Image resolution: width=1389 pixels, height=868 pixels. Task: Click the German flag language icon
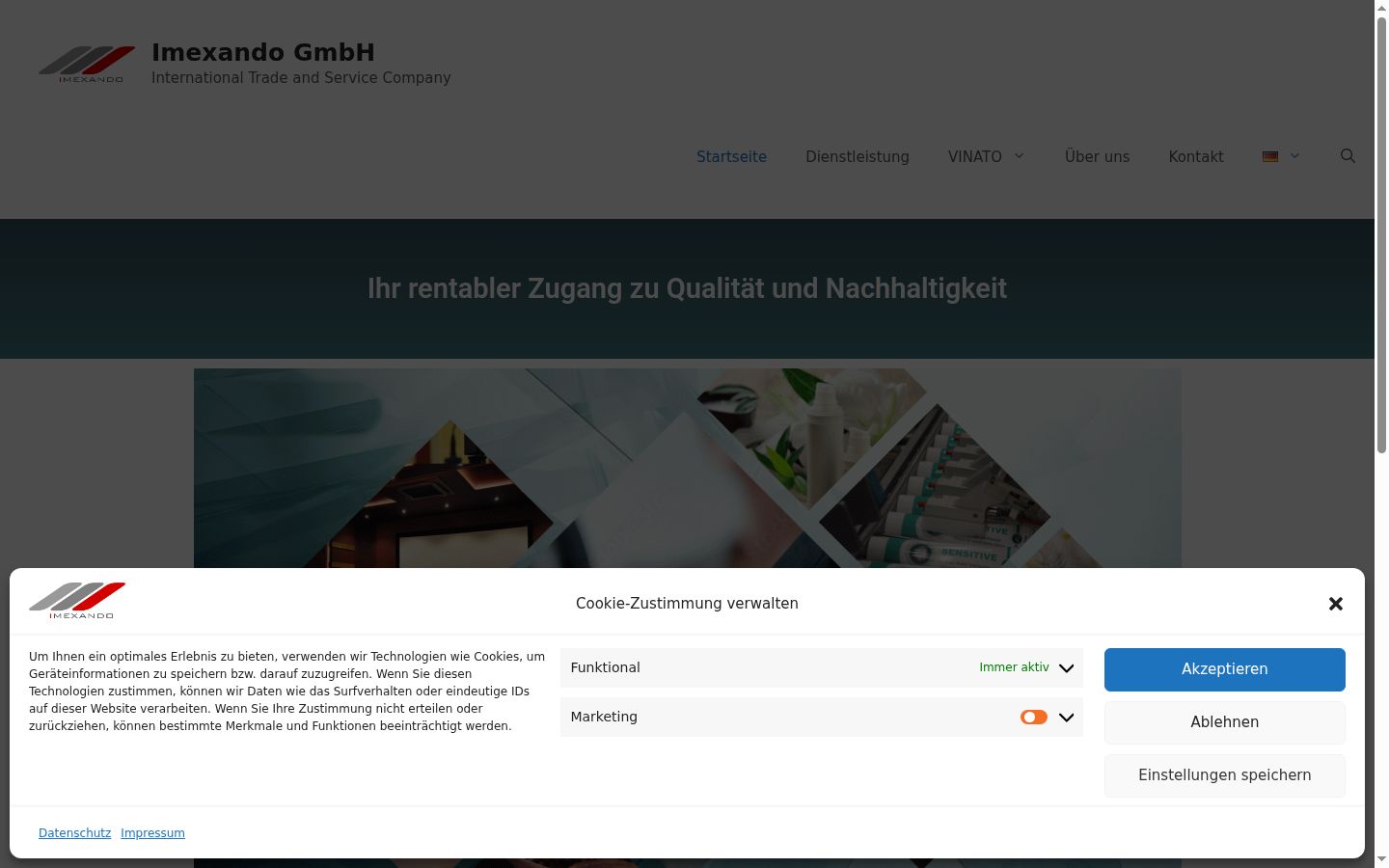click(x=1270, y=156)
